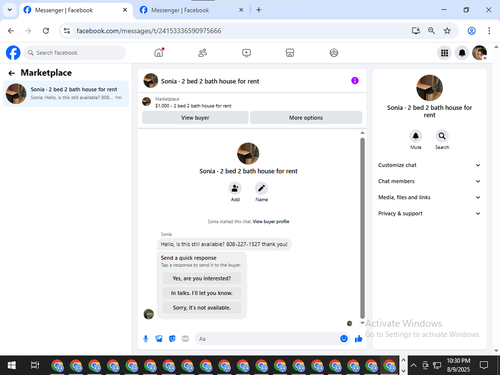Click the Add people icon
Viewport: 500px width, 375px height.
[235, 188]
